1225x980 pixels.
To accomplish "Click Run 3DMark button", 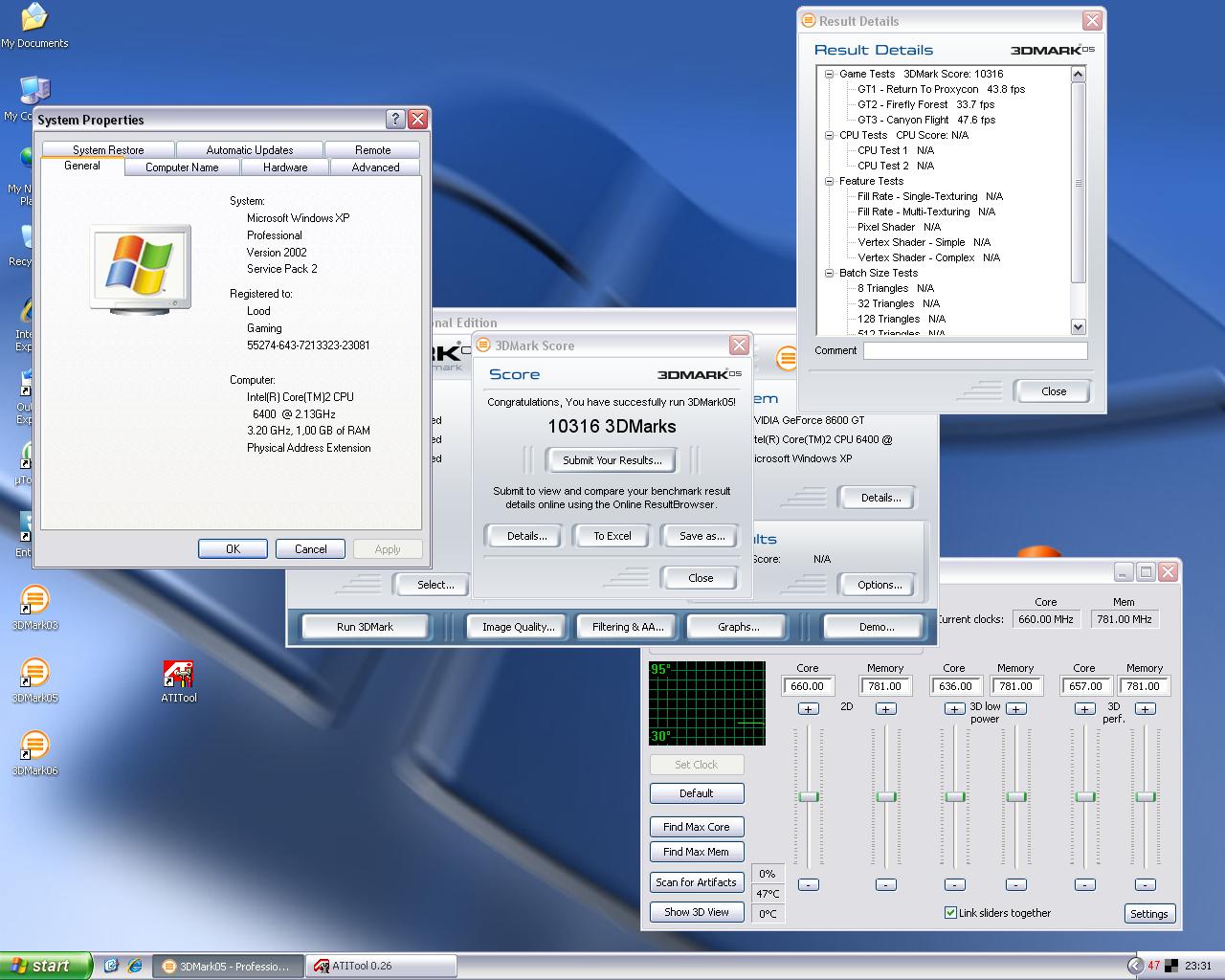I will [x=365, y=627].
